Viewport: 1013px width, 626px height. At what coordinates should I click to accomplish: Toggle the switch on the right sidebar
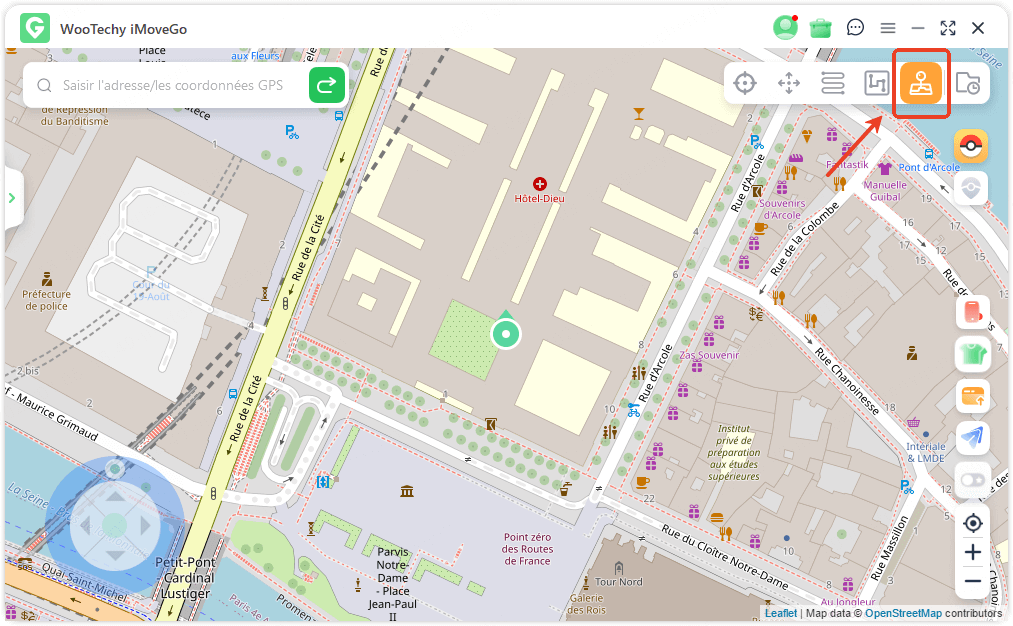[972, 480]
